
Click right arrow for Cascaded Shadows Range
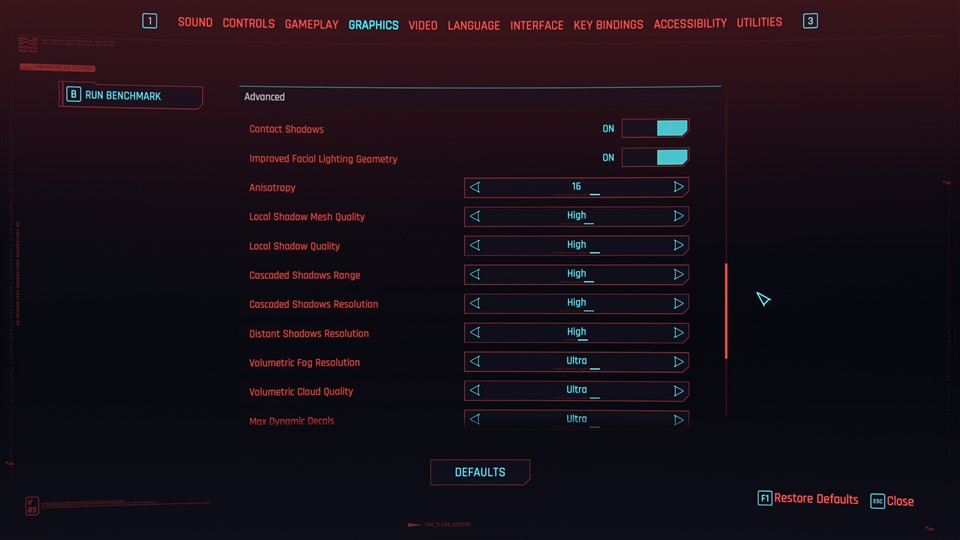678,274
